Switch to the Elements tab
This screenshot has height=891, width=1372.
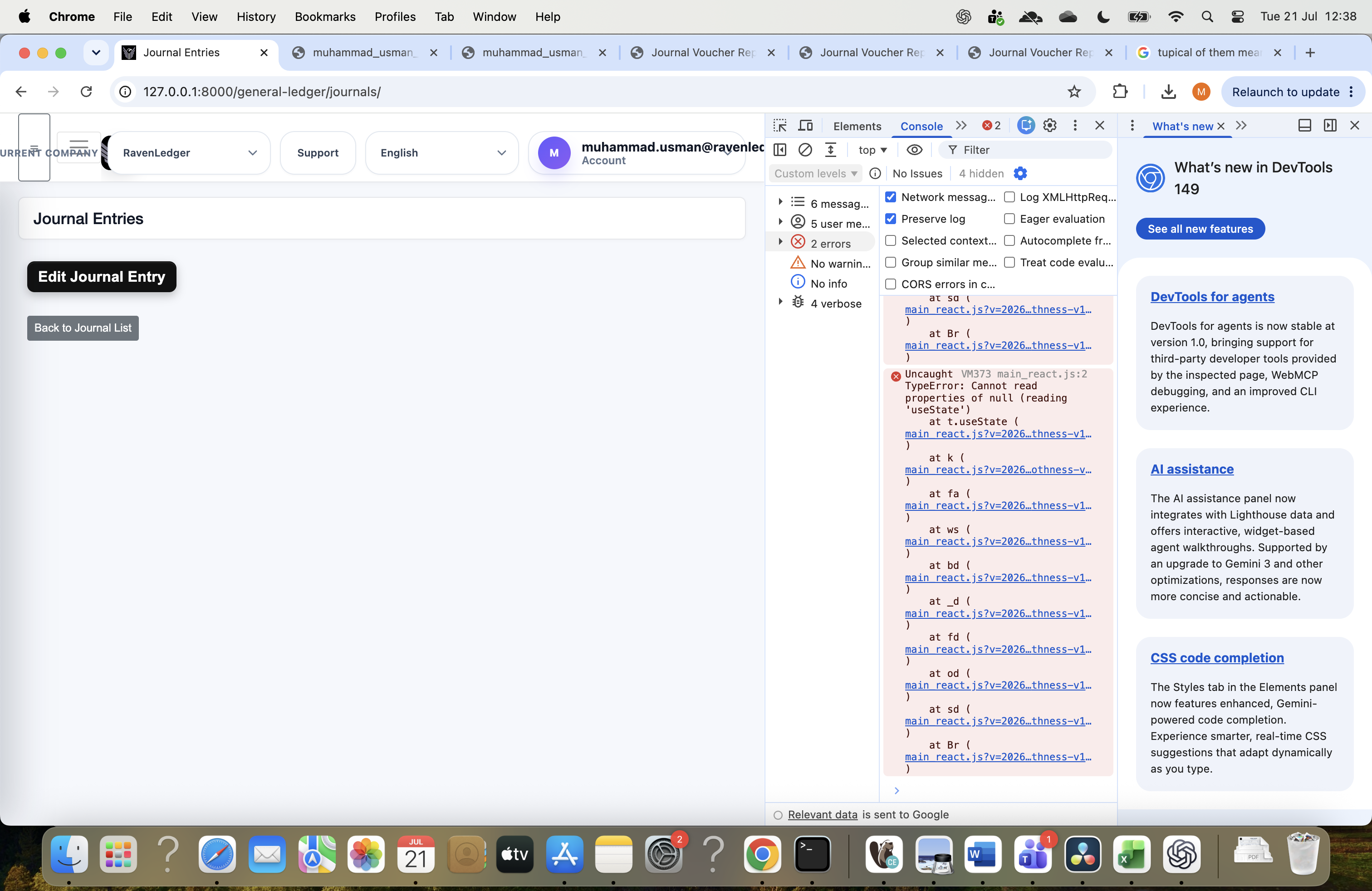[857, 126]
